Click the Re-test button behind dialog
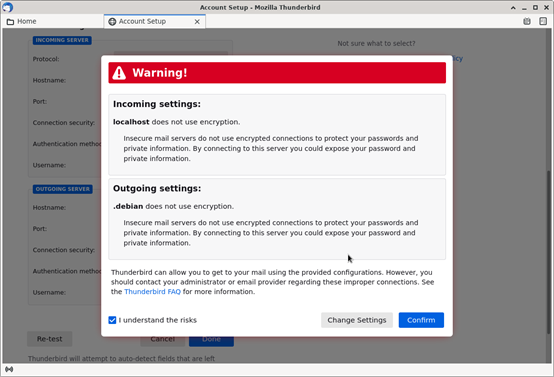The height and width of the screenshot is (377, 554). 49,339
